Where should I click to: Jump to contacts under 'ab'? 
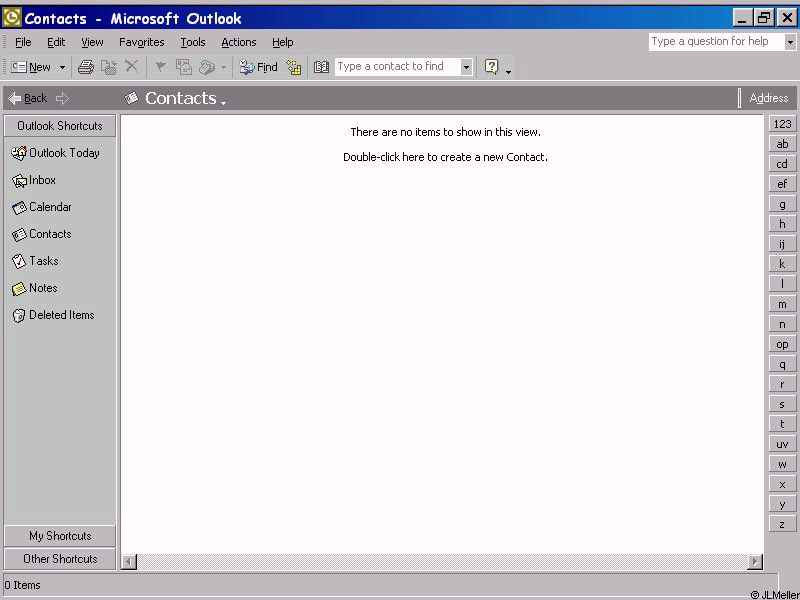point(782,144)
